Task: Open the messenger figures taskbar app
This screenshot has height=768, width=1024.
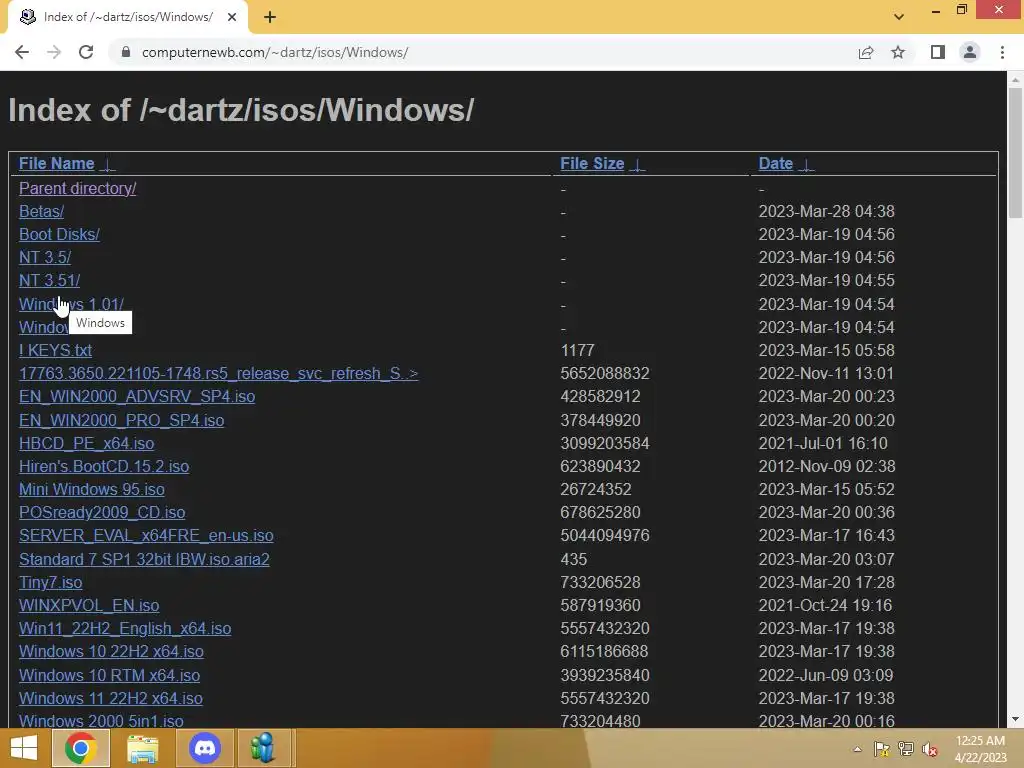Action: click(x=264, y=748)
